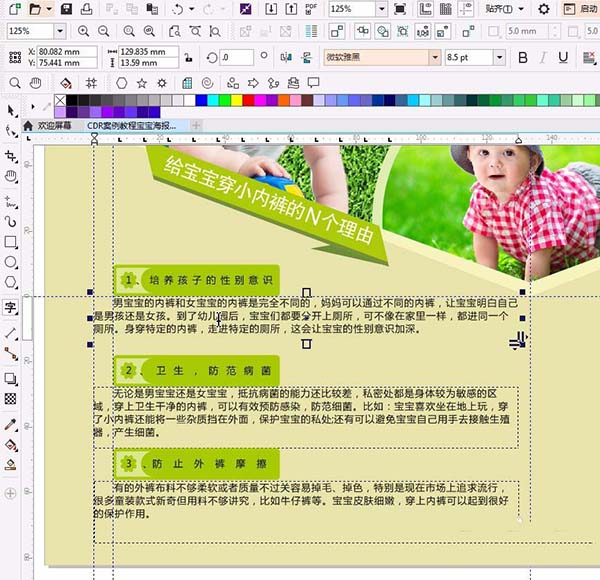This screenshot has width=600, height=580.
Task: Click the Zoom in magnifier
Action: pos(83,31)
